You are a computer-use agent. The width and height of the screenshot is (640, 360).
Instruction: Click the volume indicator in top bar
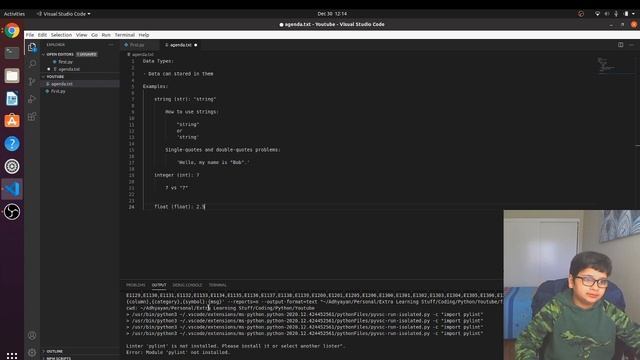[x=607, y=14]
